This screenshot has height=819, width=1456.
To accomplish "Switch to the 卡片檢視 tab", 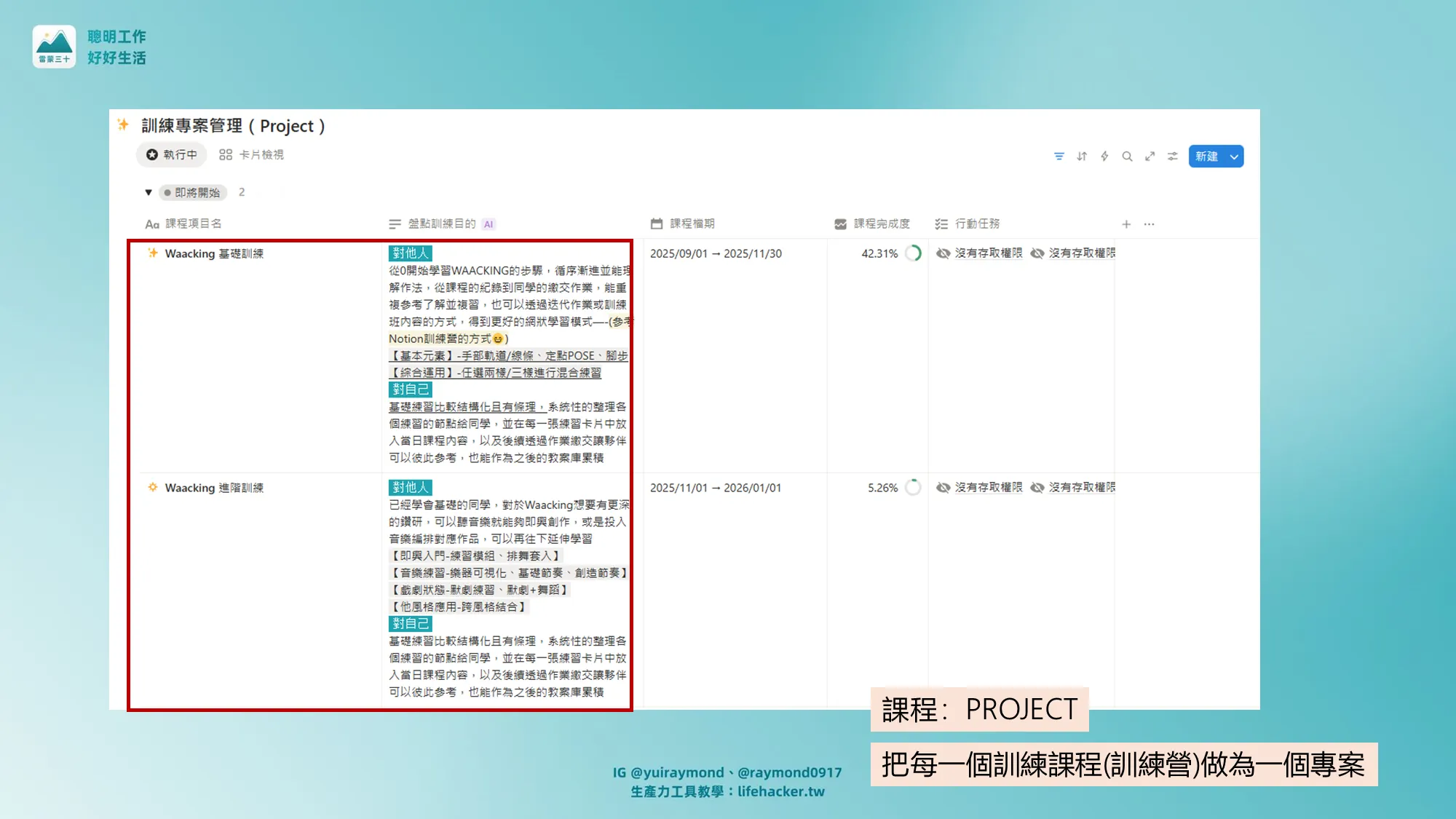I will click(x=252, y=155).
